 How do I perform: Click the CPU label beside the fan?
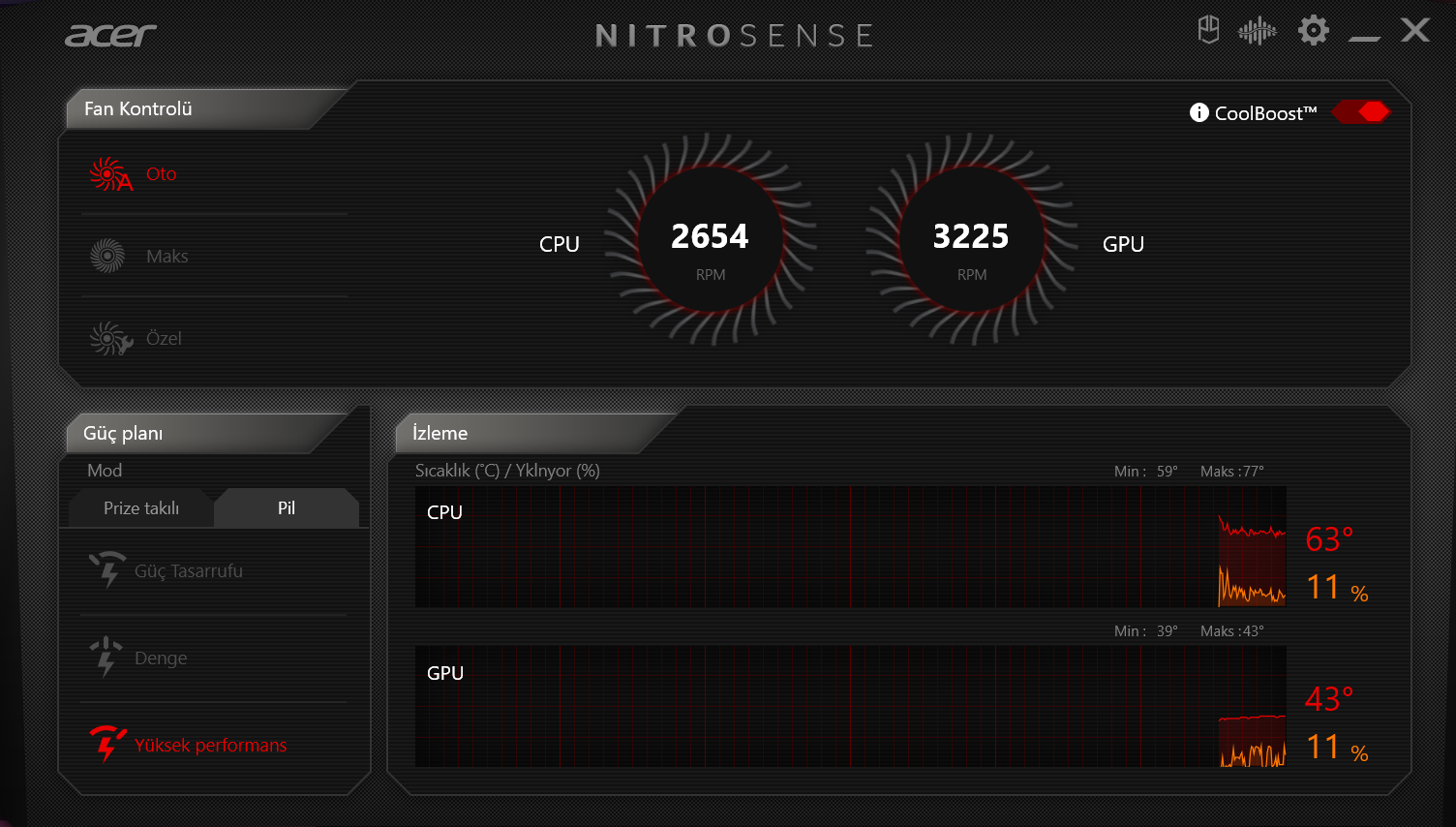tap(560, 244)
